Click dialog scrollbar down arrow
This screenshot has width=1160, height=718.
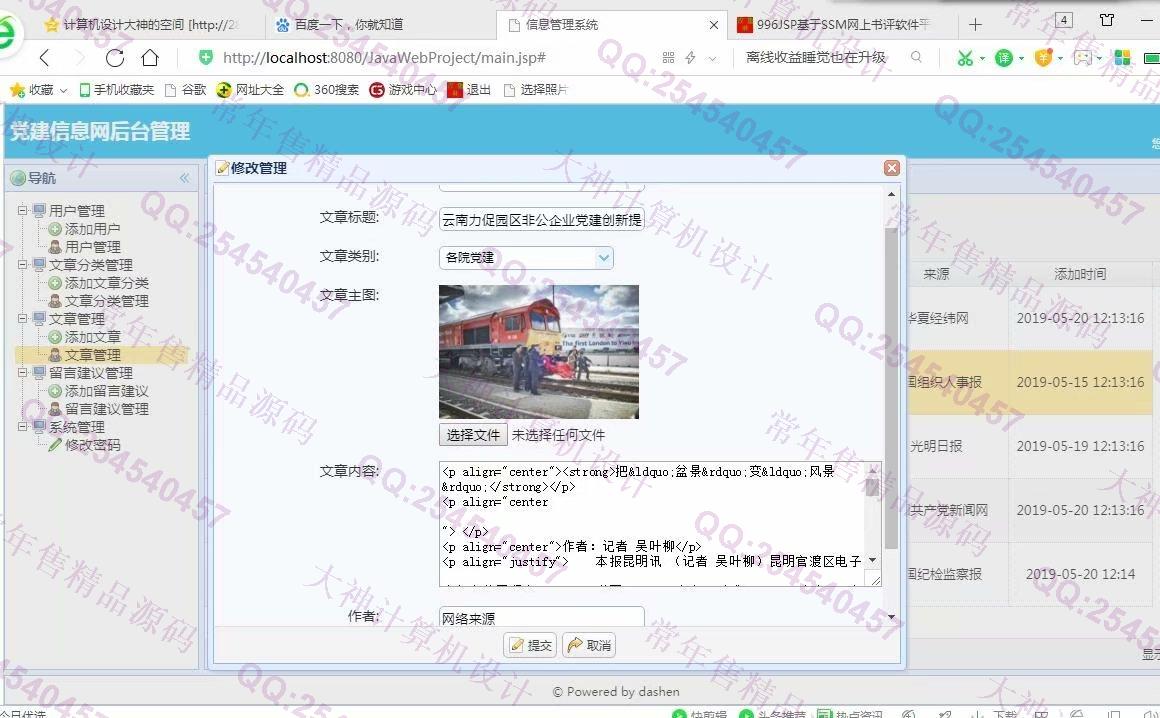click(x=891, y=617)
